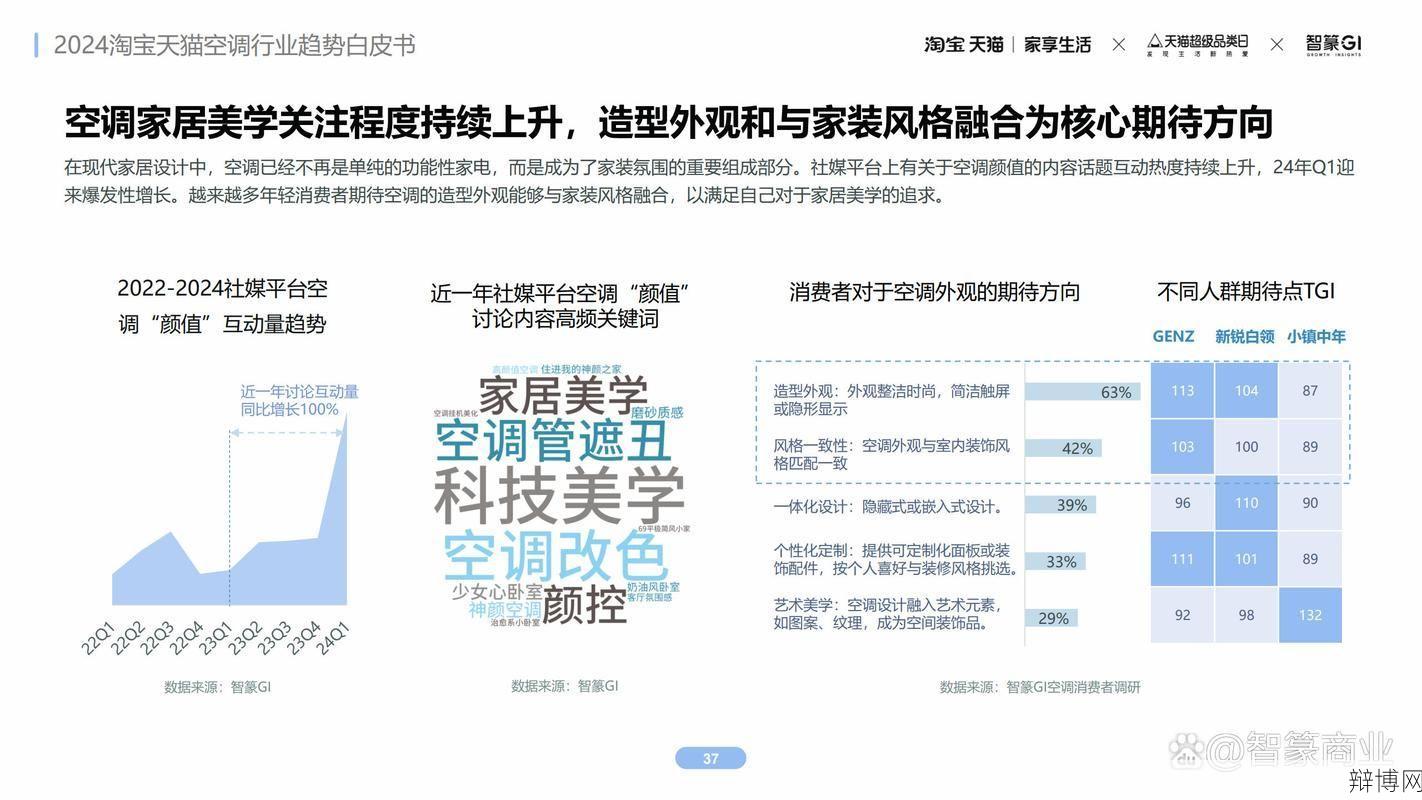The height and width of the screenshot is (800, 1422).
Task: Click the 24Q1 axis label
Action: (x=332, y=637)
